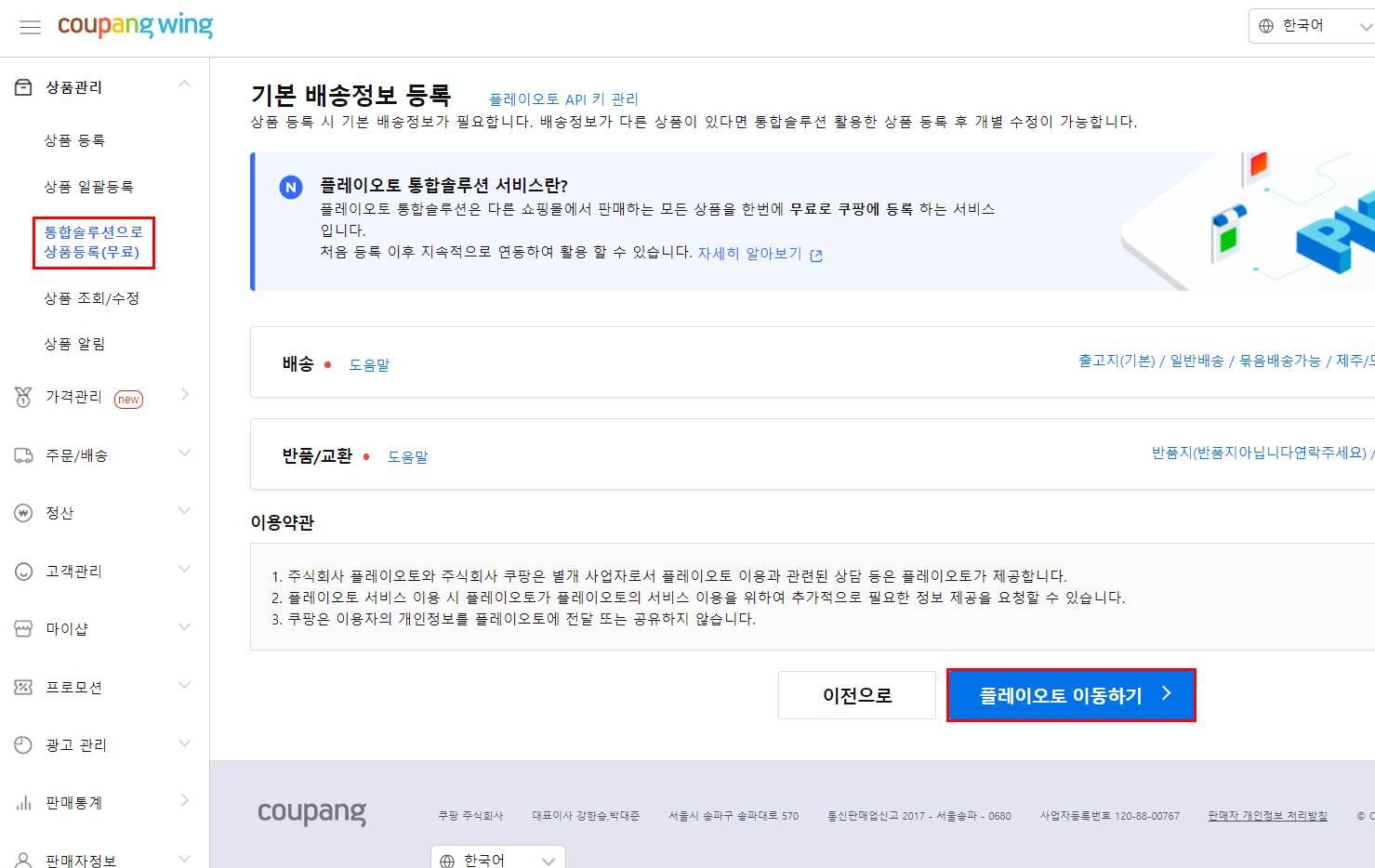Click the globe icon in the footer language selector
This screenshot has height=868, width=1375.
coord(447,861)
